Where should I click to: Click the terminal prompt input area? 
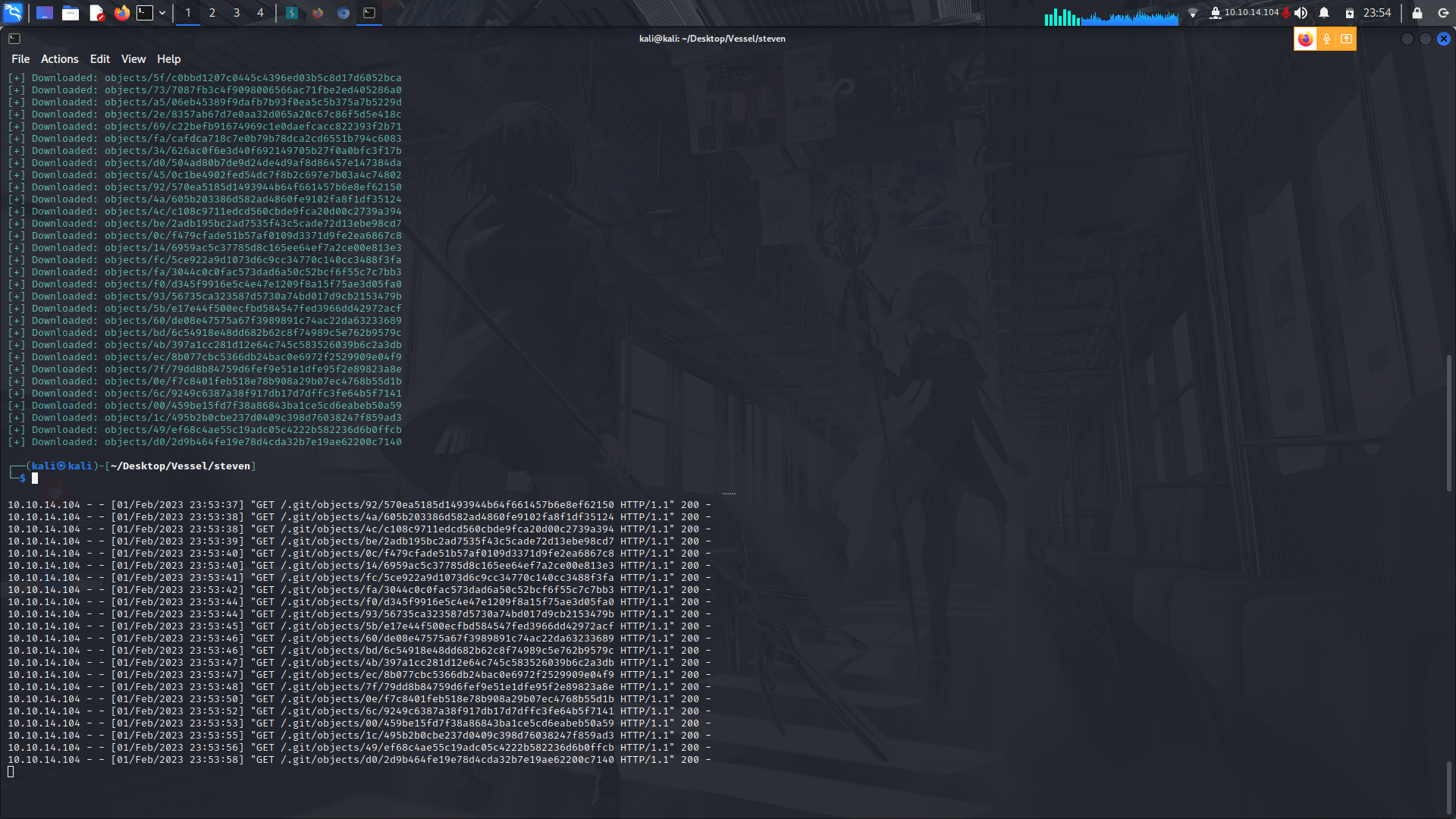pos(35,478)
